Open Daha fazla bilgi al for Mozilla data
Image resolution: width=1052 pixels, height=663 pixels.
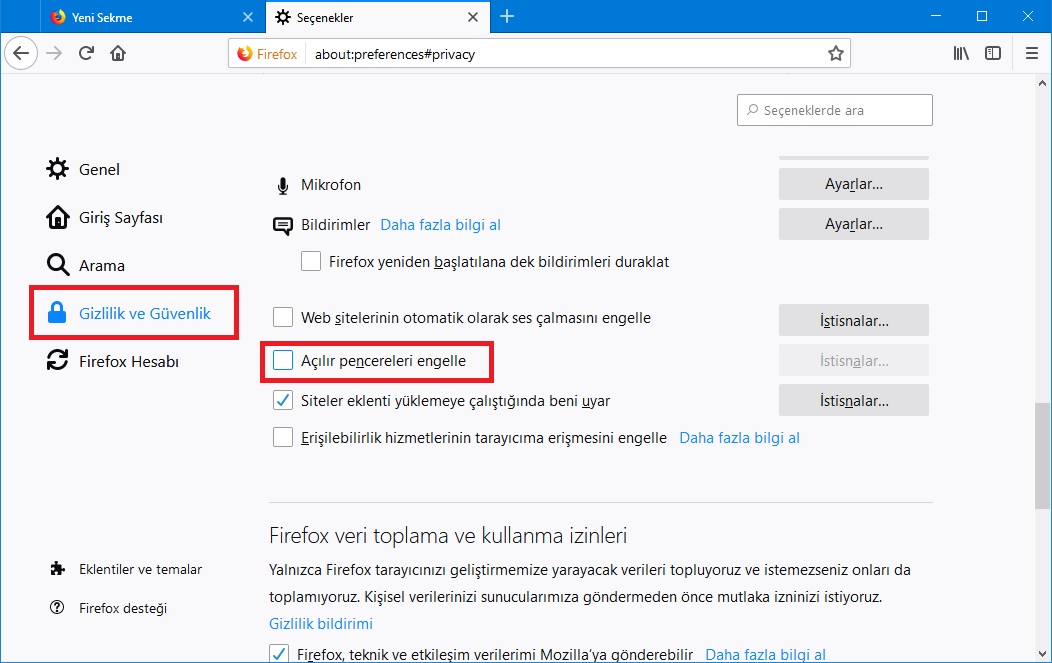(x=766, y=654)
